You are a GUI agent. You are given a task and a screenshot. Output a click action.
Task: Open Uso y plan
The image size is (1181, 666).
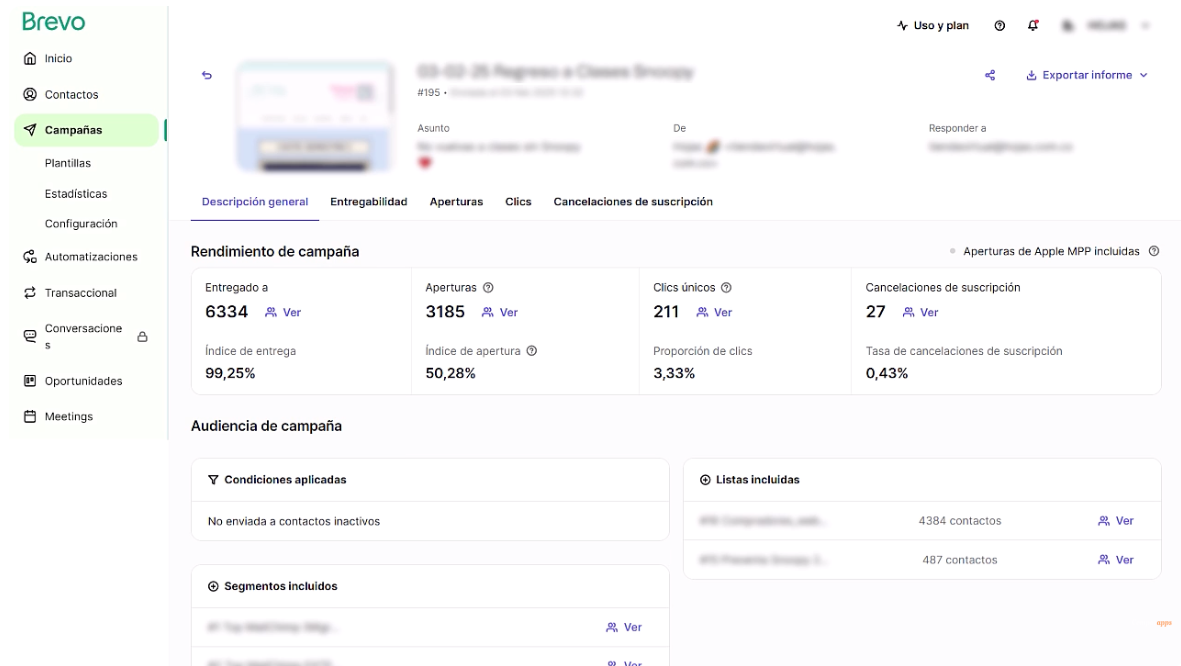pos(932,26)
